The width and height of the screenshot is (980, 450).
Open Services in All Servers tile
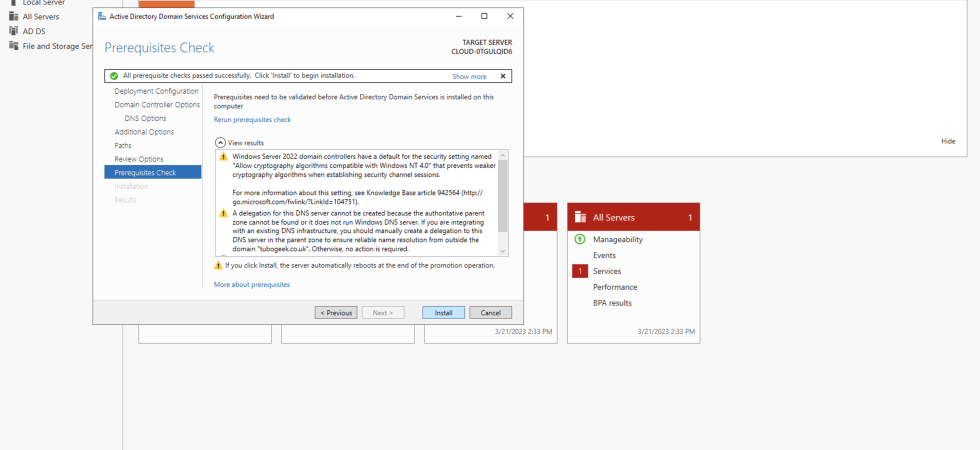(607, 271)
